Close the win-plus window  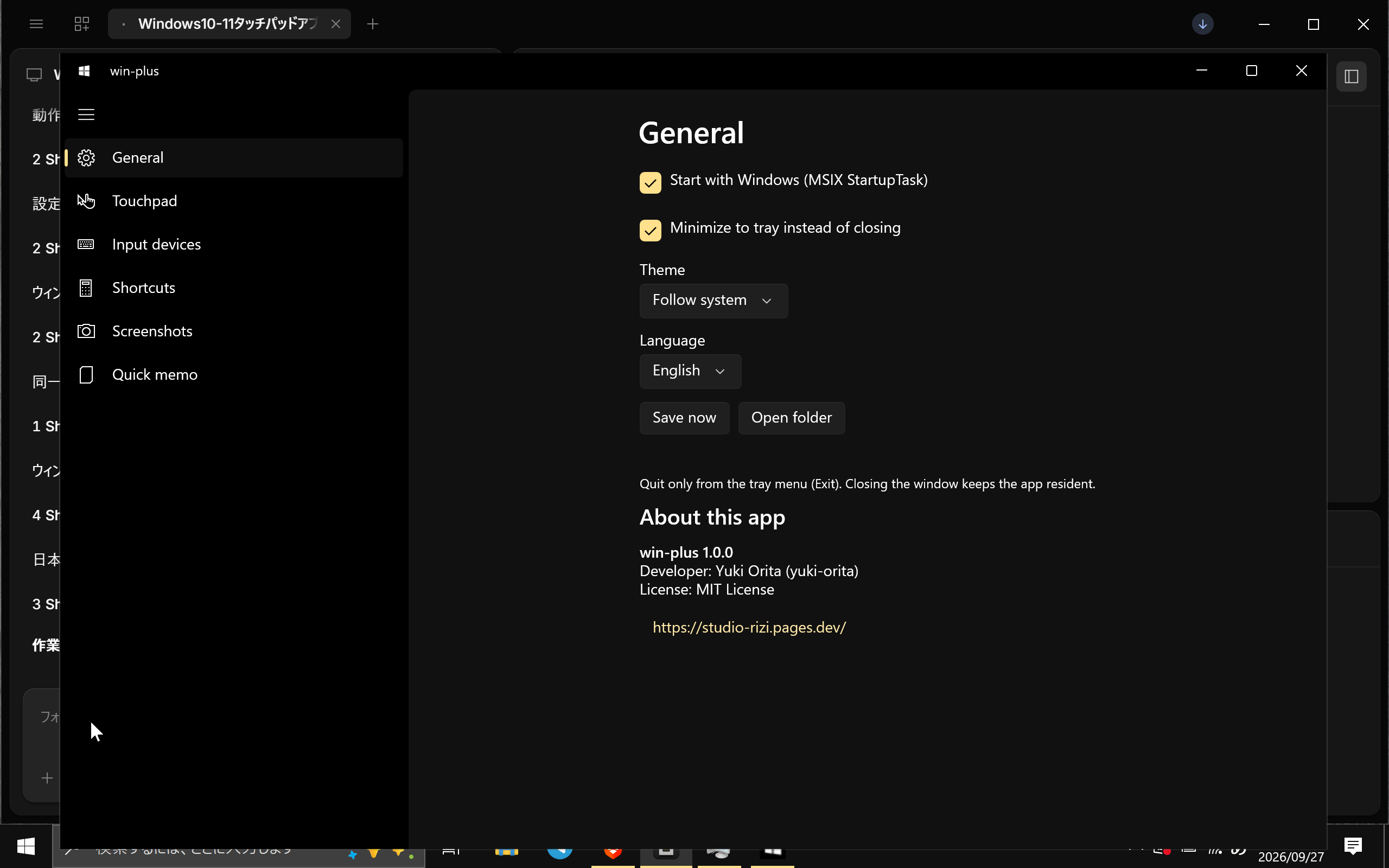1301,71
